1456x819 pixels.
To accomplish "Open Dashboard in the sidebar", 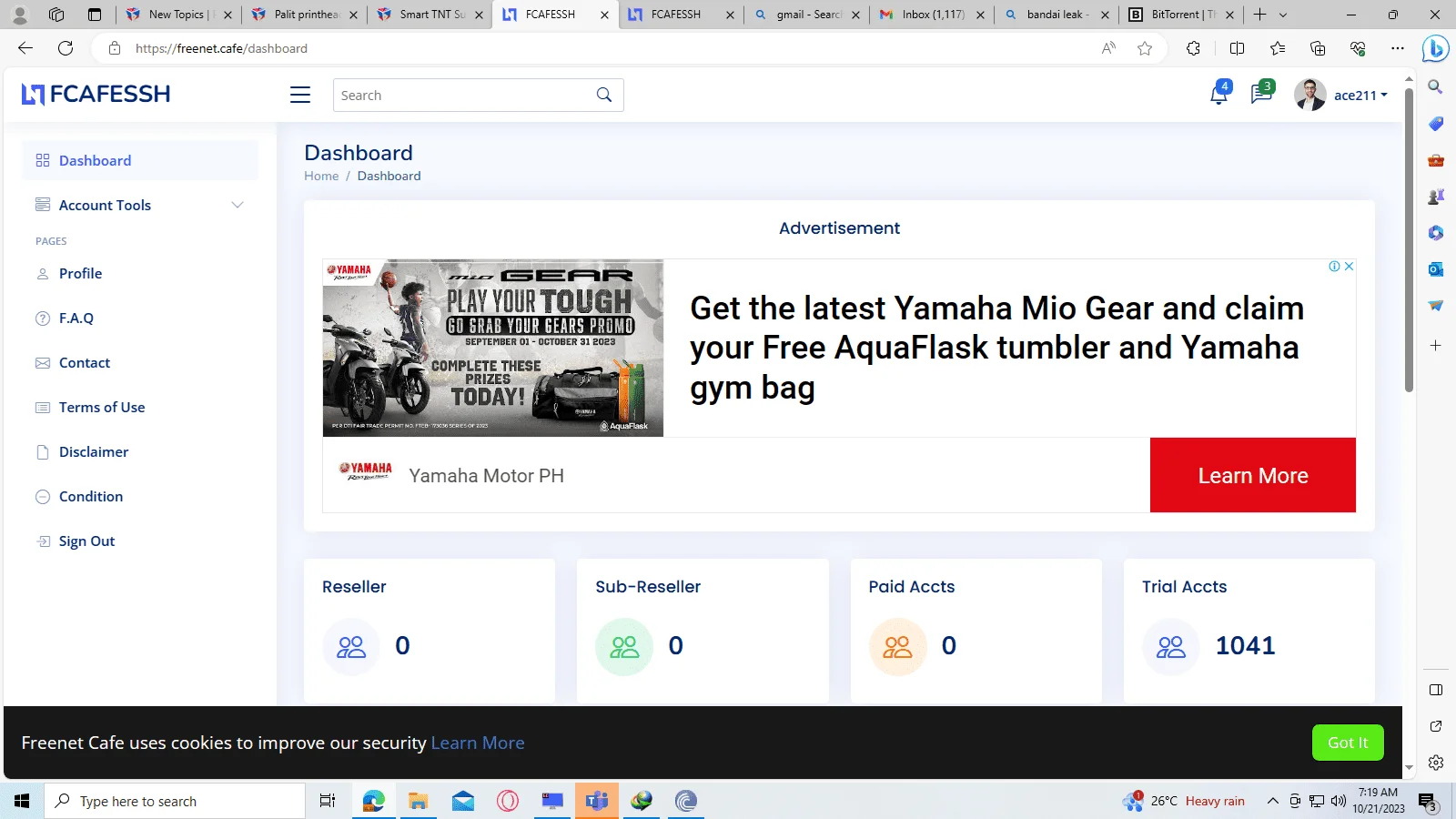I will pyautogui.click(x=140, y=160).
